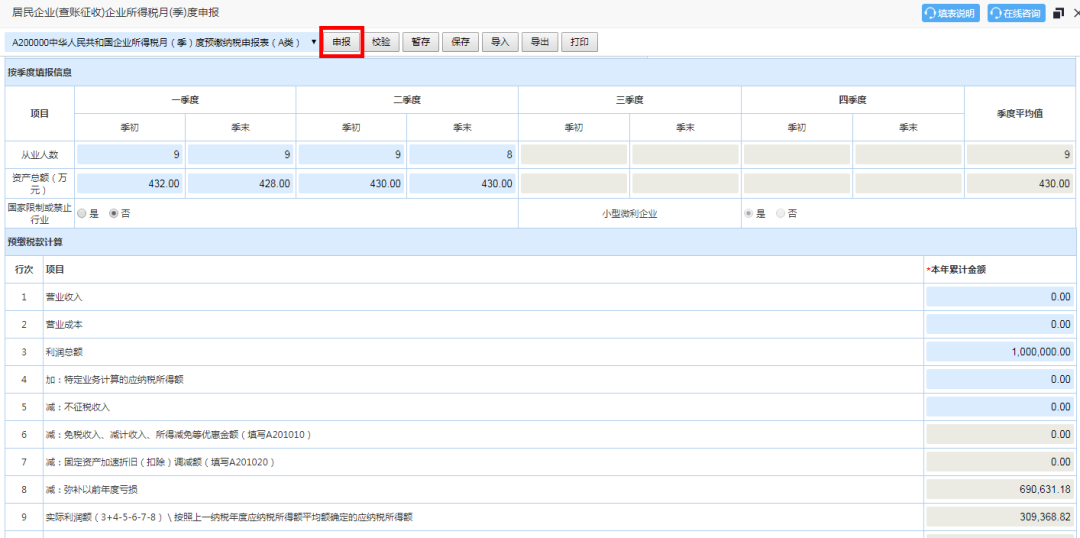Image resolution: width=1080 pixels, height=538 pixels.
Task: Click the 营业收入 row label
Action: [x=64, y=297]
